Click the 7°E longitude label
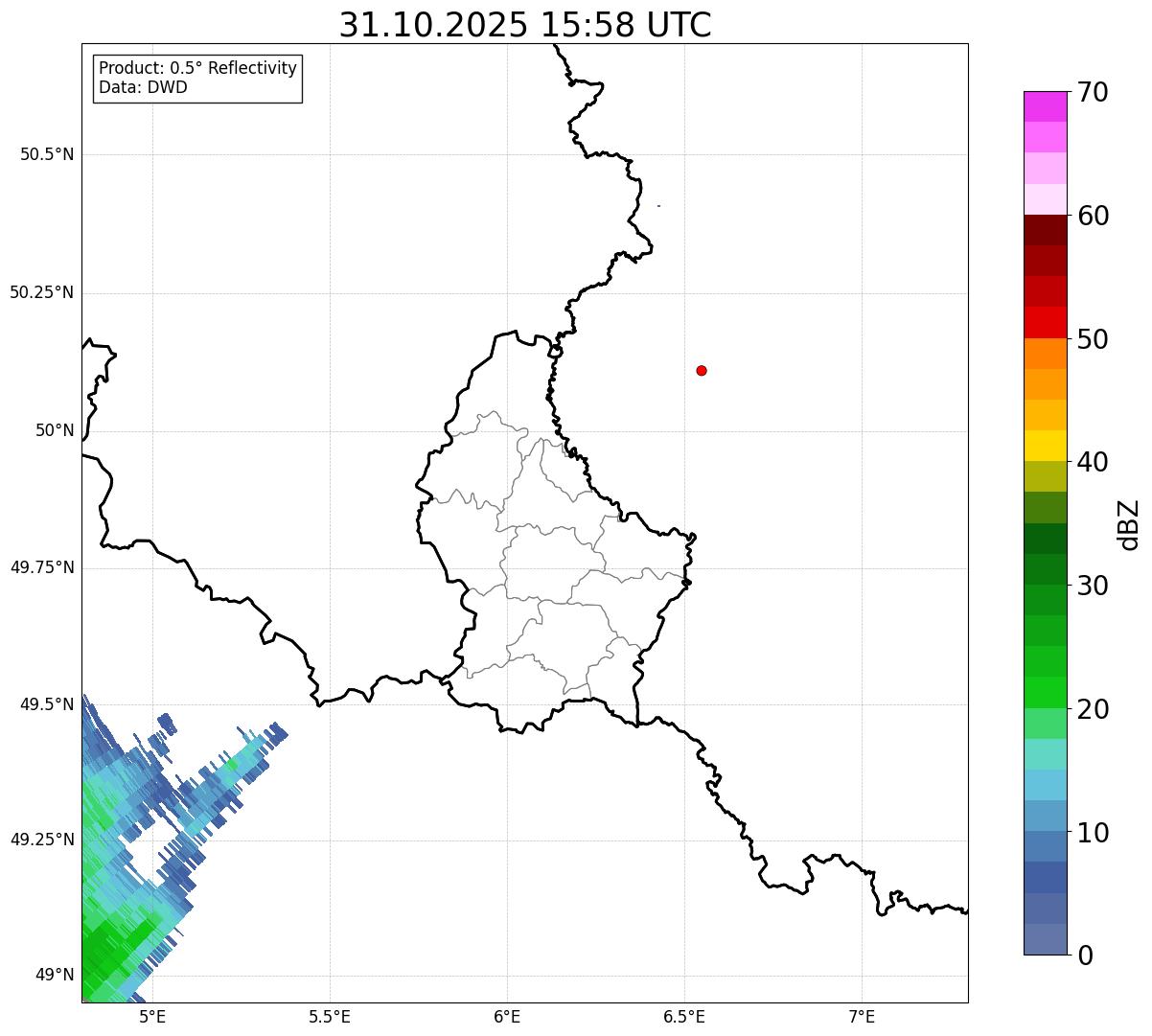1152x1036 pixels. (862, 1017)
